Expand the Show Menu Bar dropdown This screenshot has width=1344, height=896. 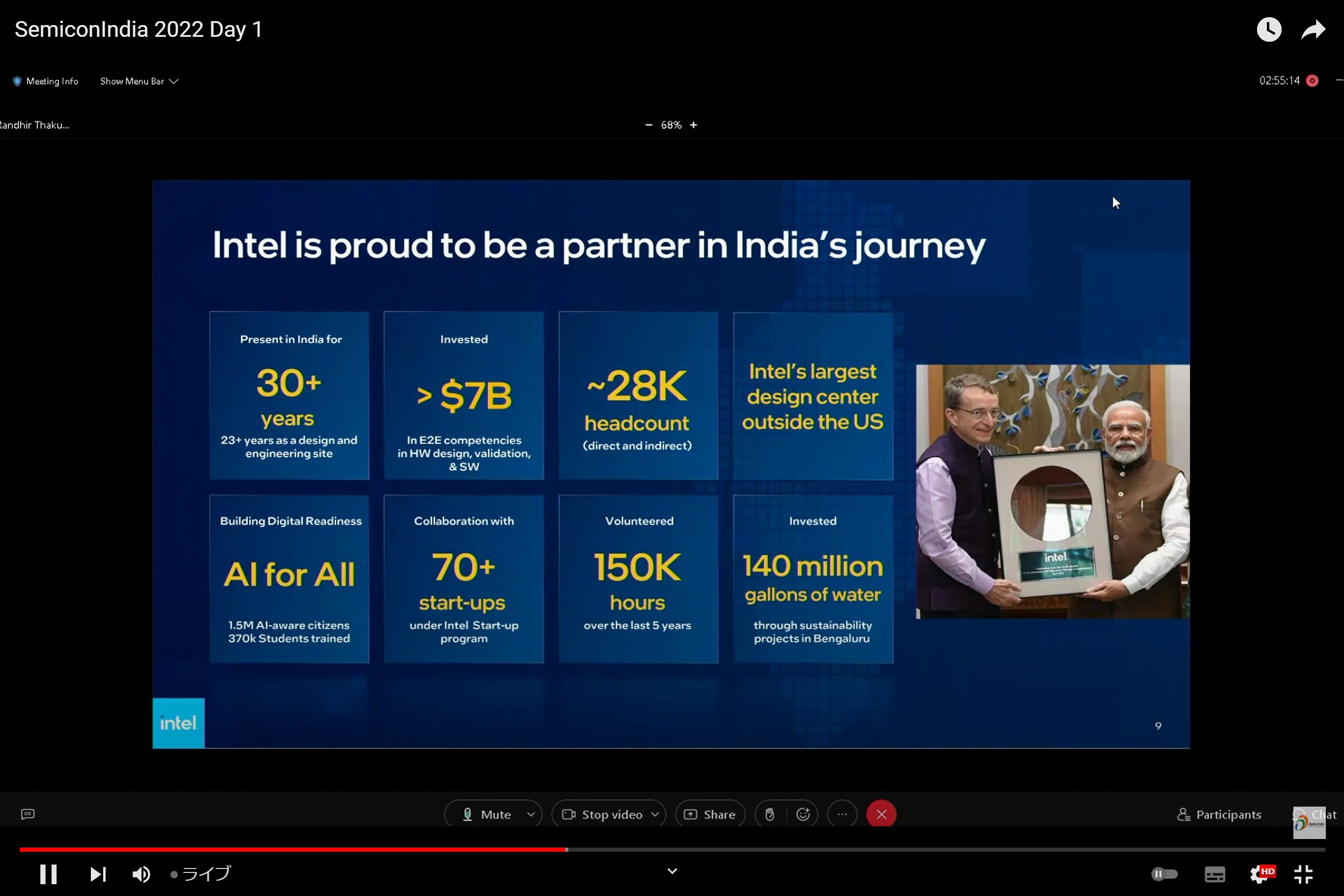pyautogui.click(x=139, y=81)
